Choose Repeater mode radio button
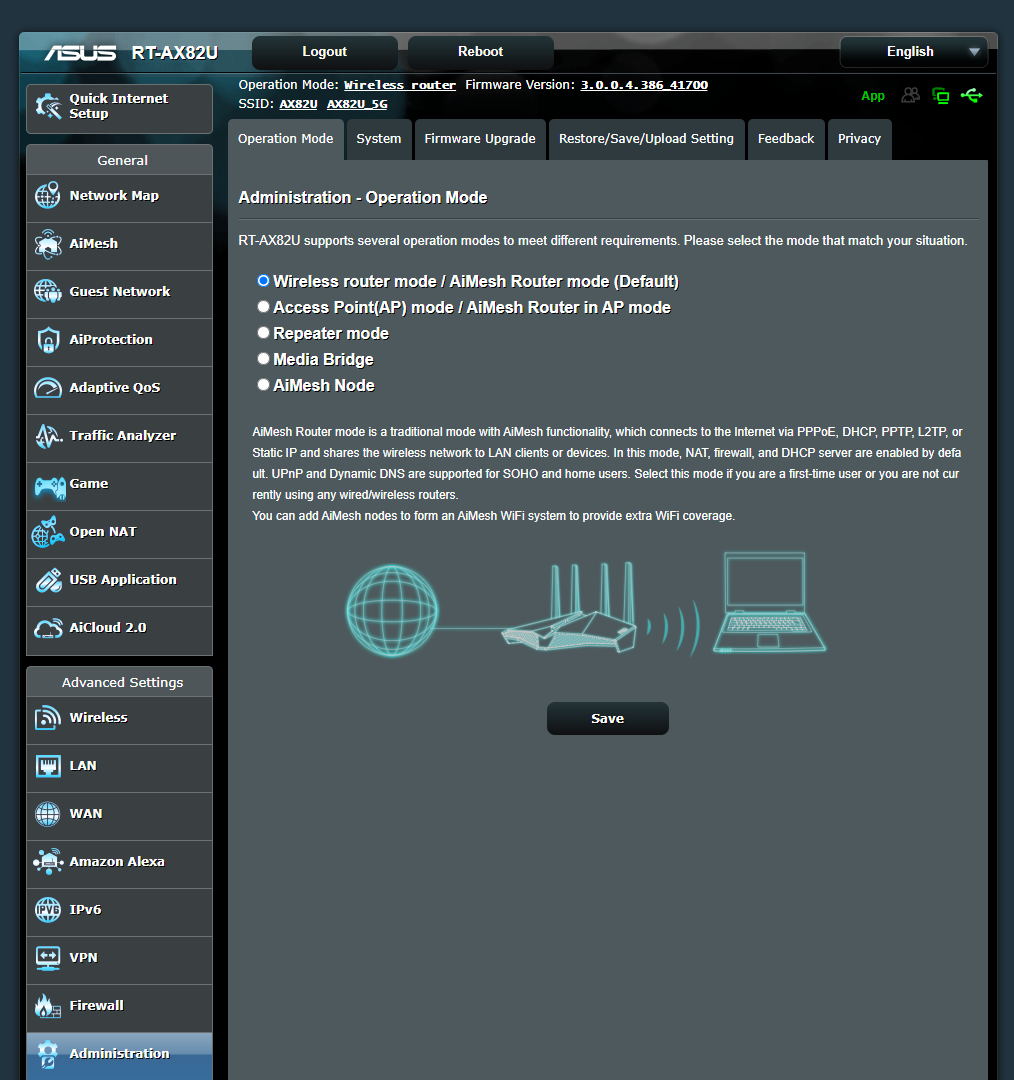 [x=263, y=333]
